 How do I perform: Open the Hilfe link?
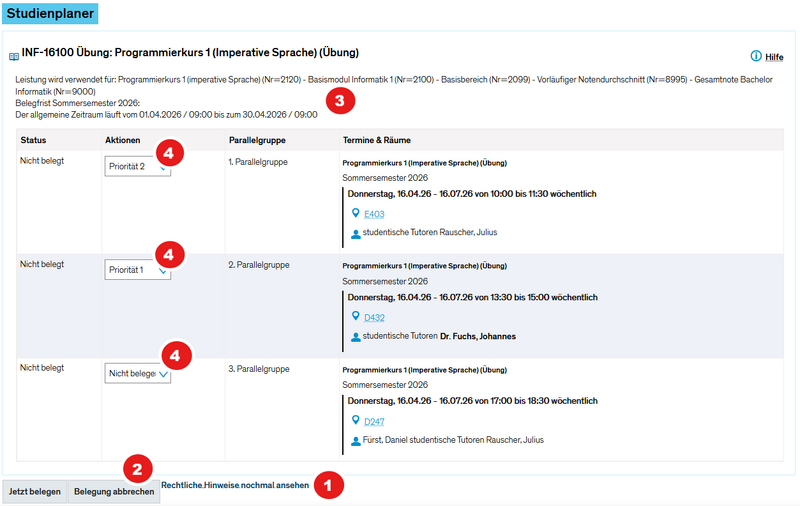click(774, 57)
